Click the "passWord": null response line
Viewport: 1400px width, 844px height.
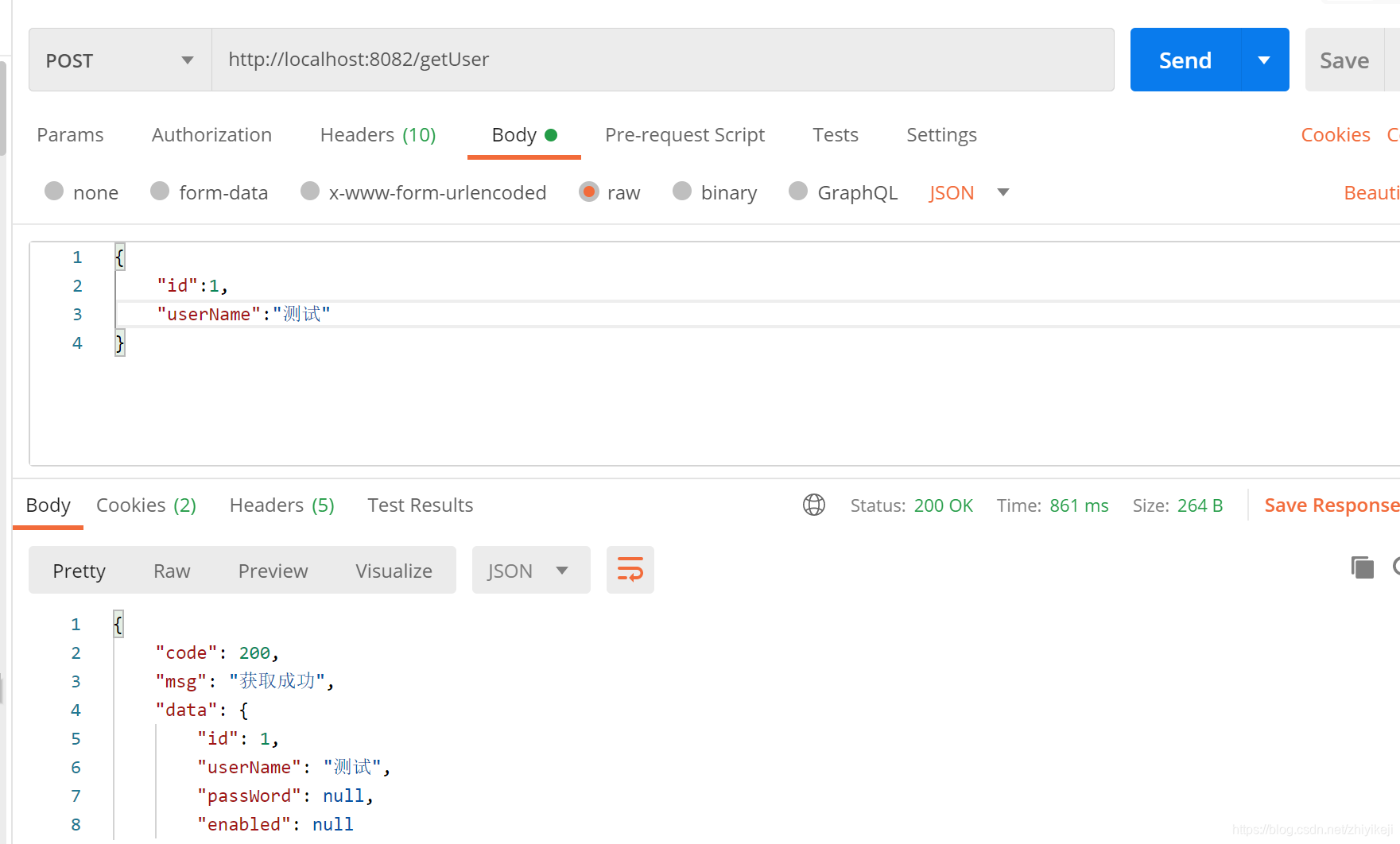[x=285, y=796]
